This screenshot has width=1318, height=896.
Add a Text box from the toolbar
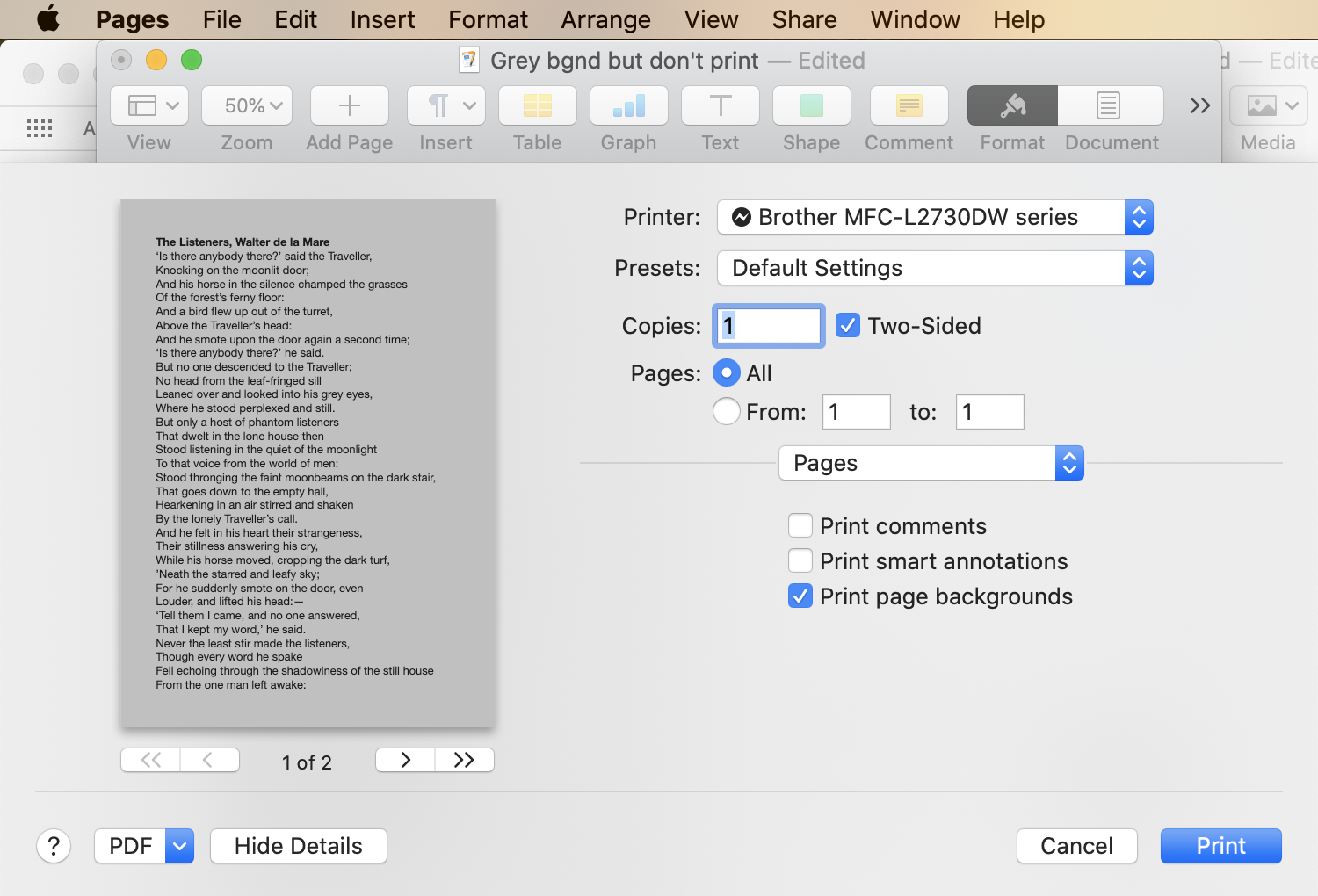(x=721, y=106)
